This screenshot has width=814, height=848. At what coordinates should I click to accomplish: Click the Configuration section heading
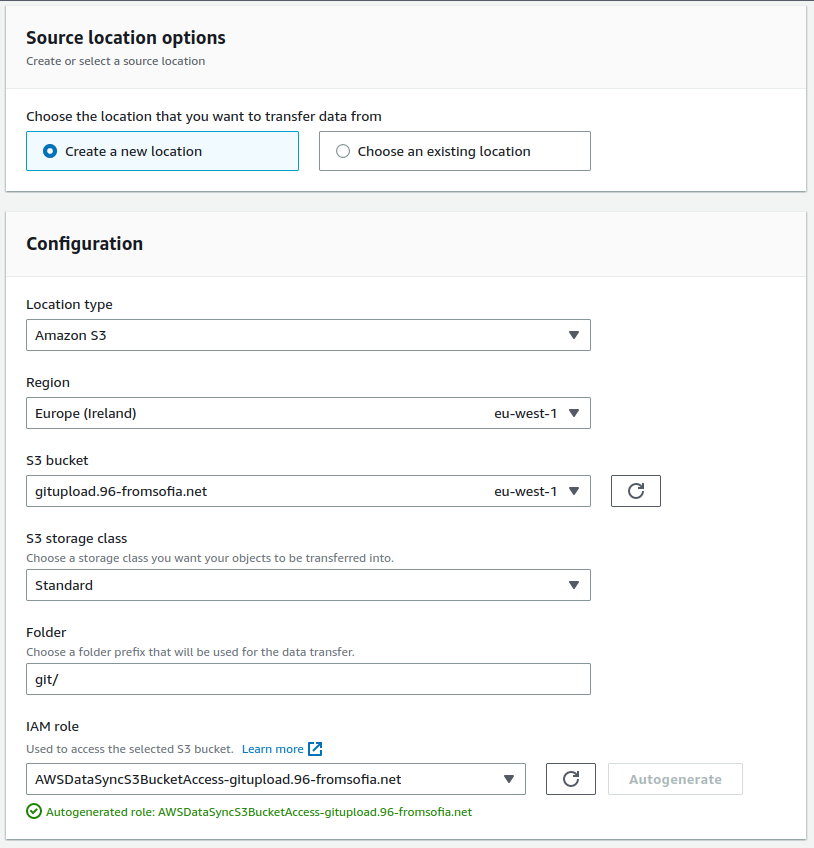pos(84,243)
